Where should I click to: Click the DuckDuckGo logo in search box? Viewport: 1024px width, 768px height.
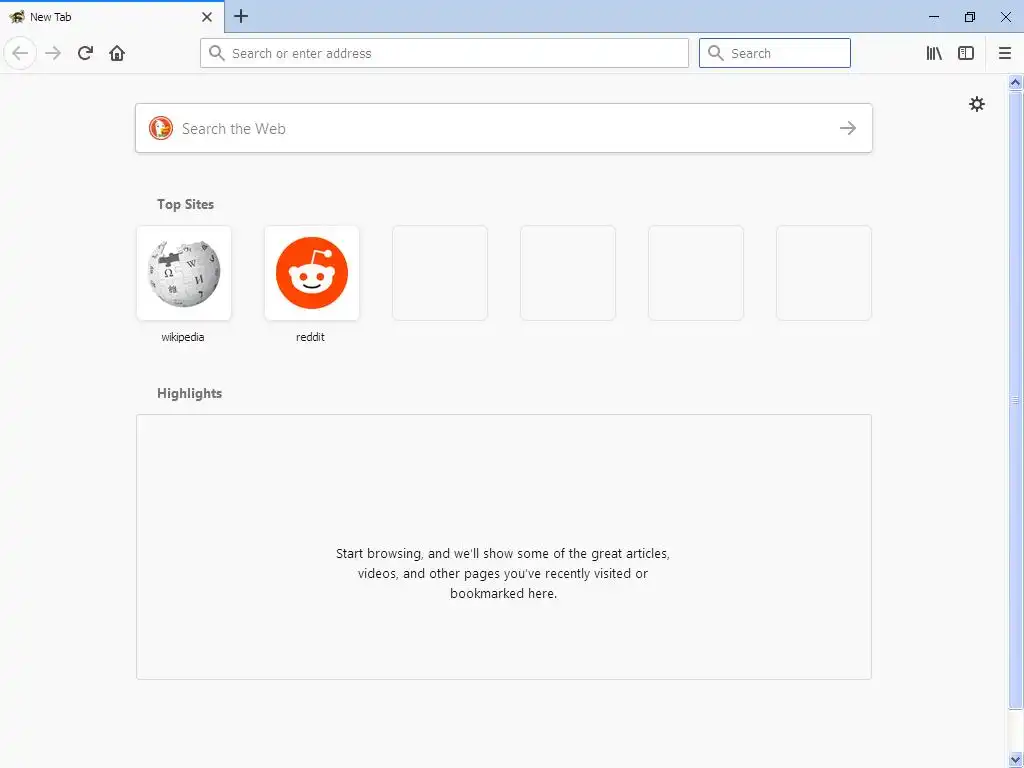pyautogui.click(x=161, y=128)
